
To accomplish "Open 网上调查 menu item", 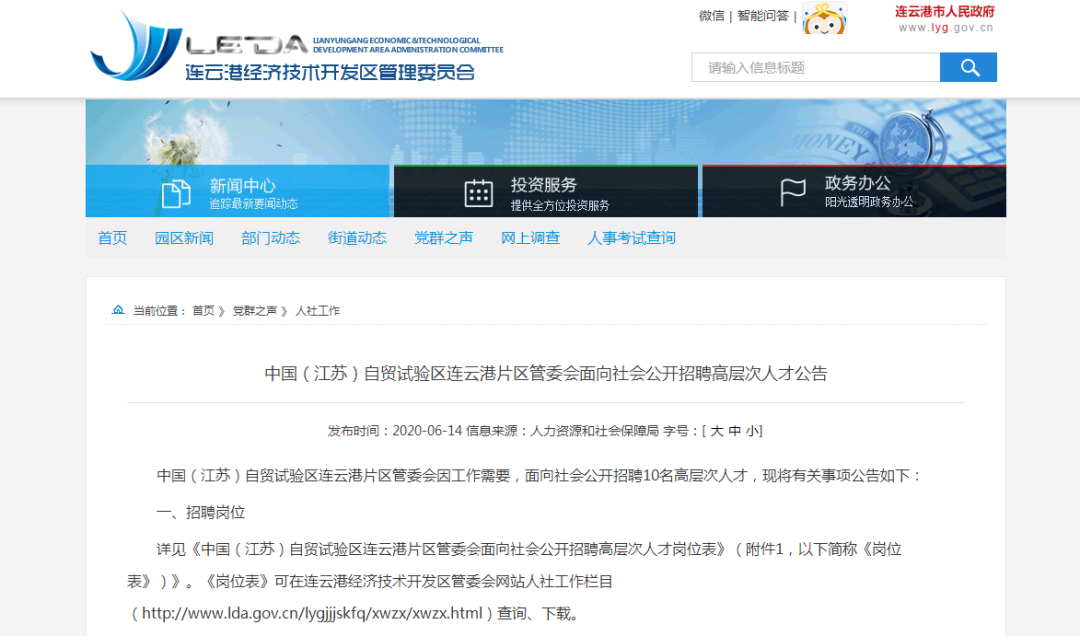I will (530, 238).
